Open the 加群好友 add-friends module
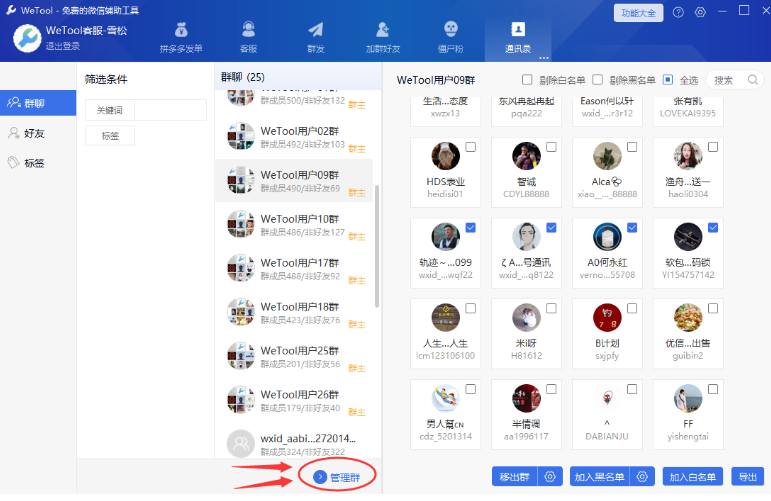771x501 pixels. tap(383, 38)
